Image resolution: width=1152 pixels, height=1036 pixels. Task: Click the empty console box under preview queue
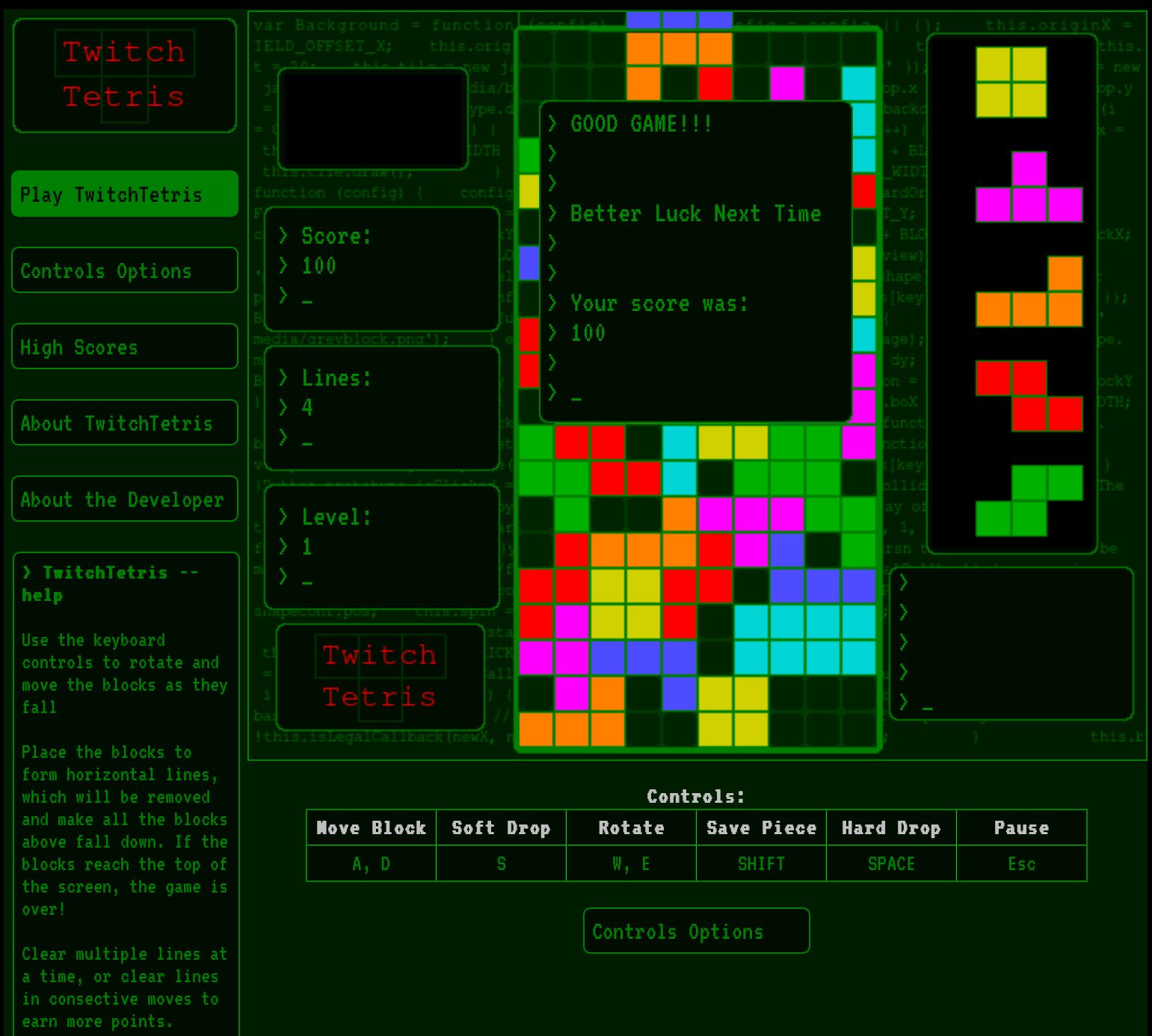click(1011, 644)
